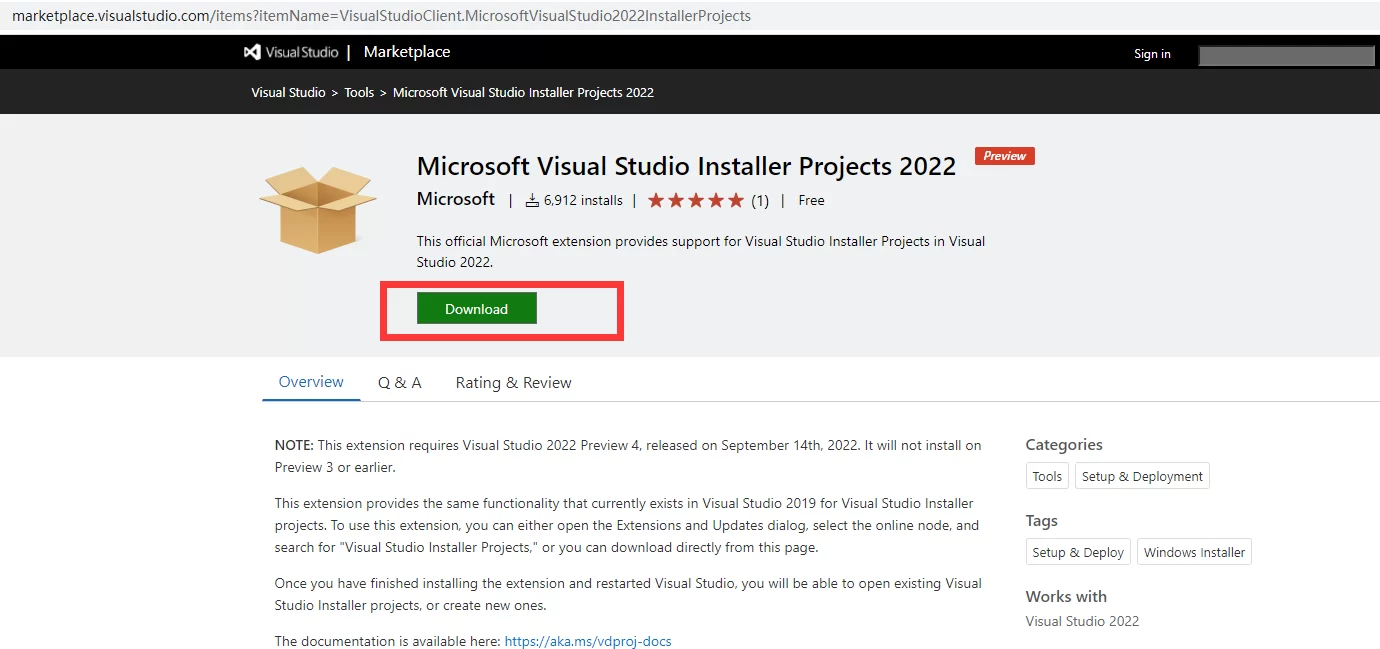Open the Marketplace home link

[407, 52]
